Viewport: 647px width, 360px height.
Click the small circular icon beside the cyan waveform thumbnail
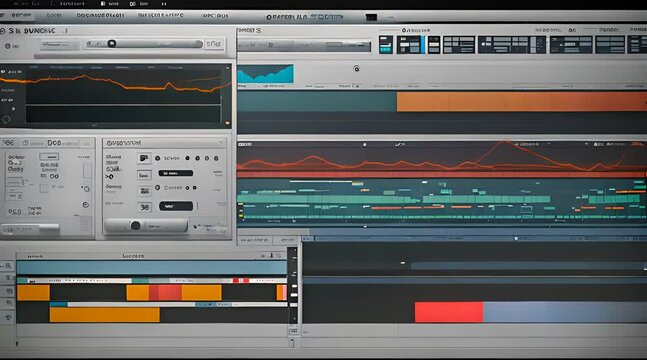357,69
